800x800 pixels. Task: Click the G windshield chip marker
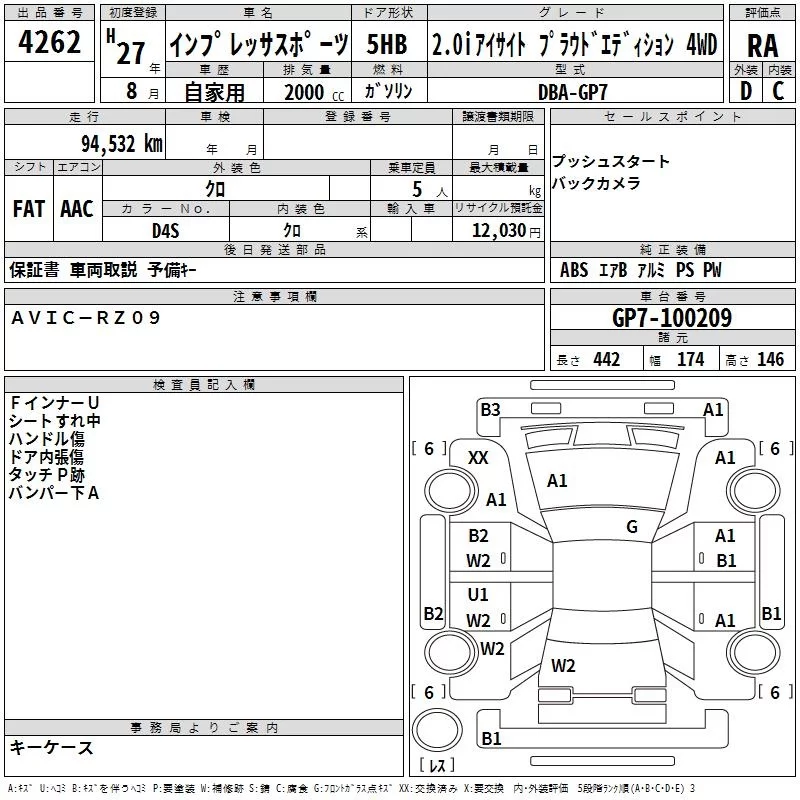pos(632,527)
